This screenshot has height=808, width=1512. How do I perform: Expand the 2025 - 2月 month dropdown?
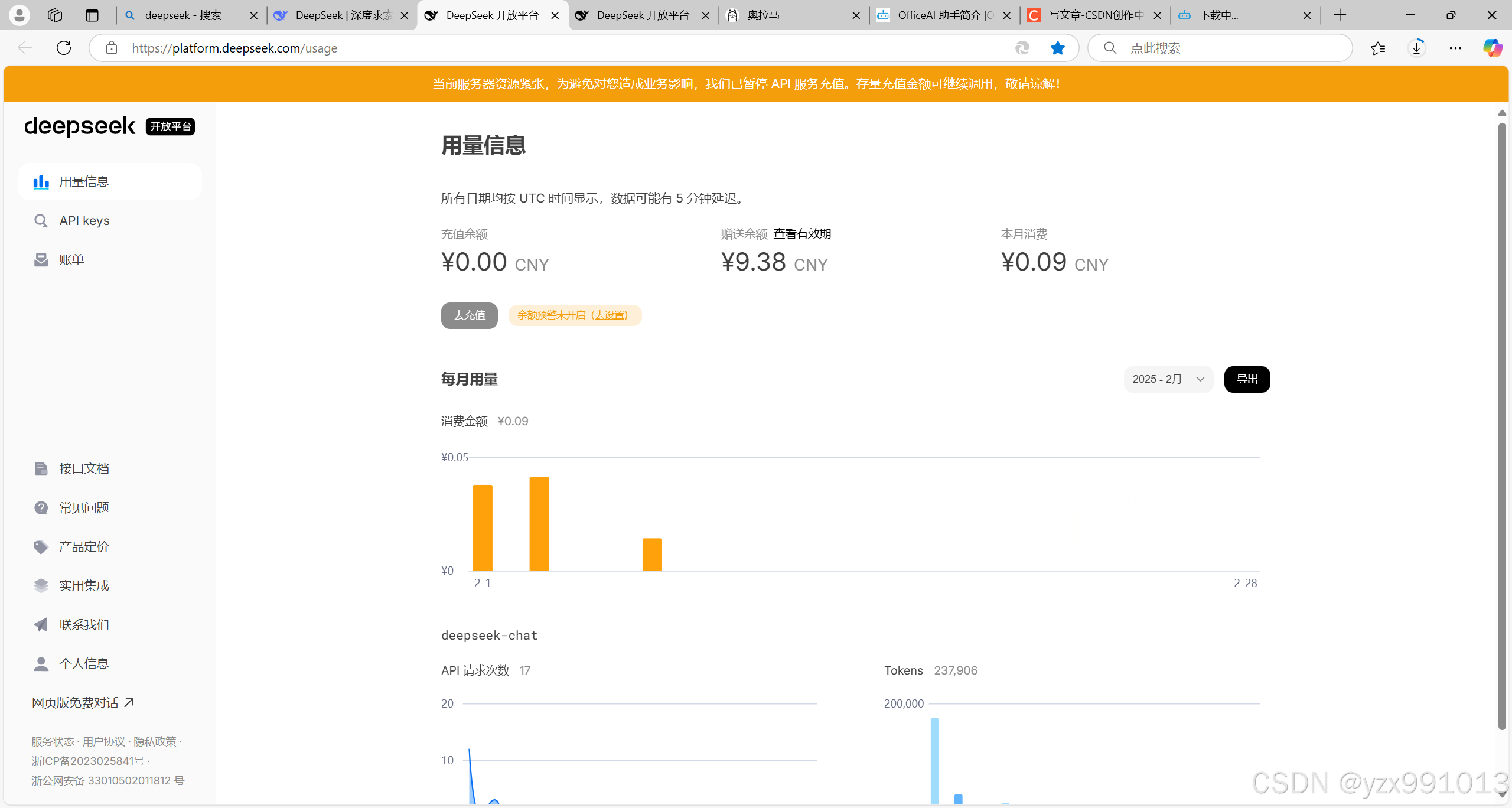click(x=1168, y=379)
